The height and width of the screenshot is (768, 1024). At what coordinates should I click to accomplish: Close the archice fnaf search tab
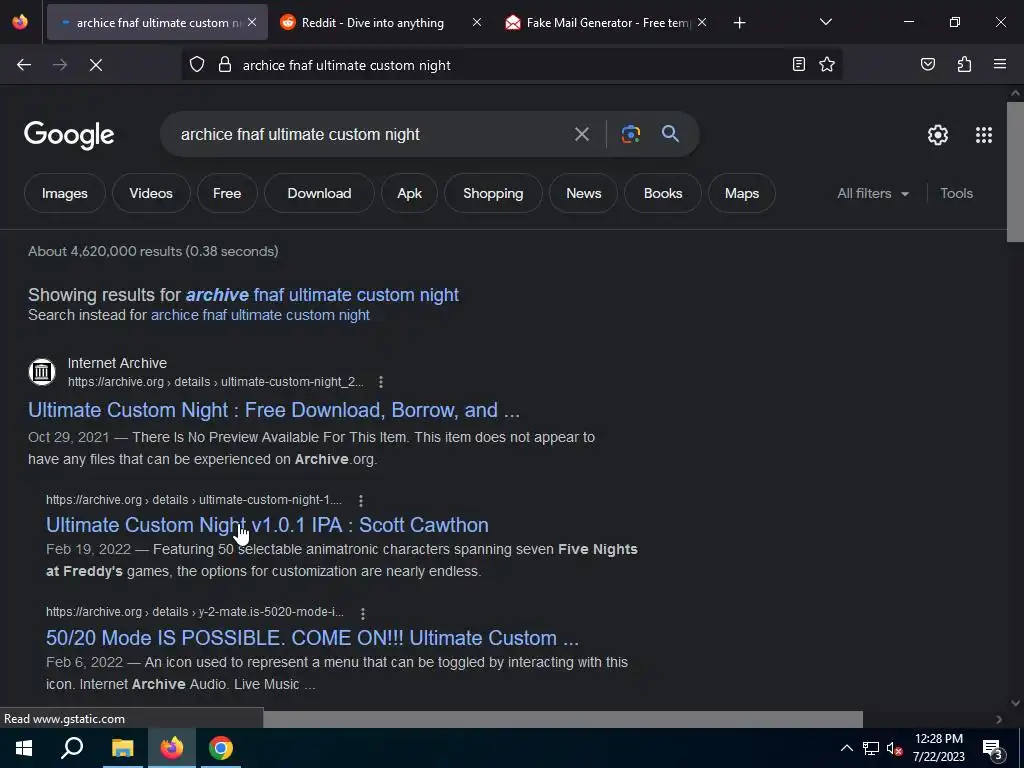[252, 23]
